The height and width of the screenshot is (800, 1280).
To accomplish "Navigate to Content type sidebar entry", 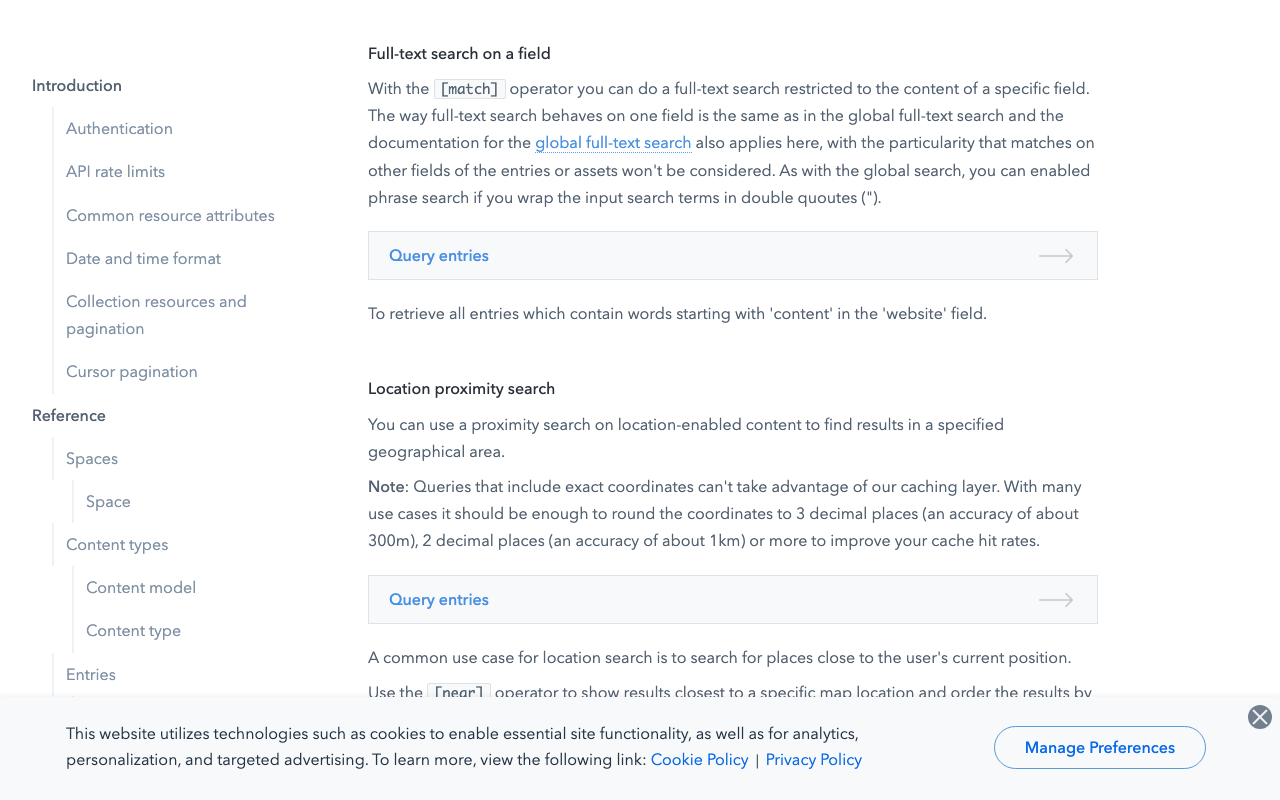I will click(x=133, y=631).
